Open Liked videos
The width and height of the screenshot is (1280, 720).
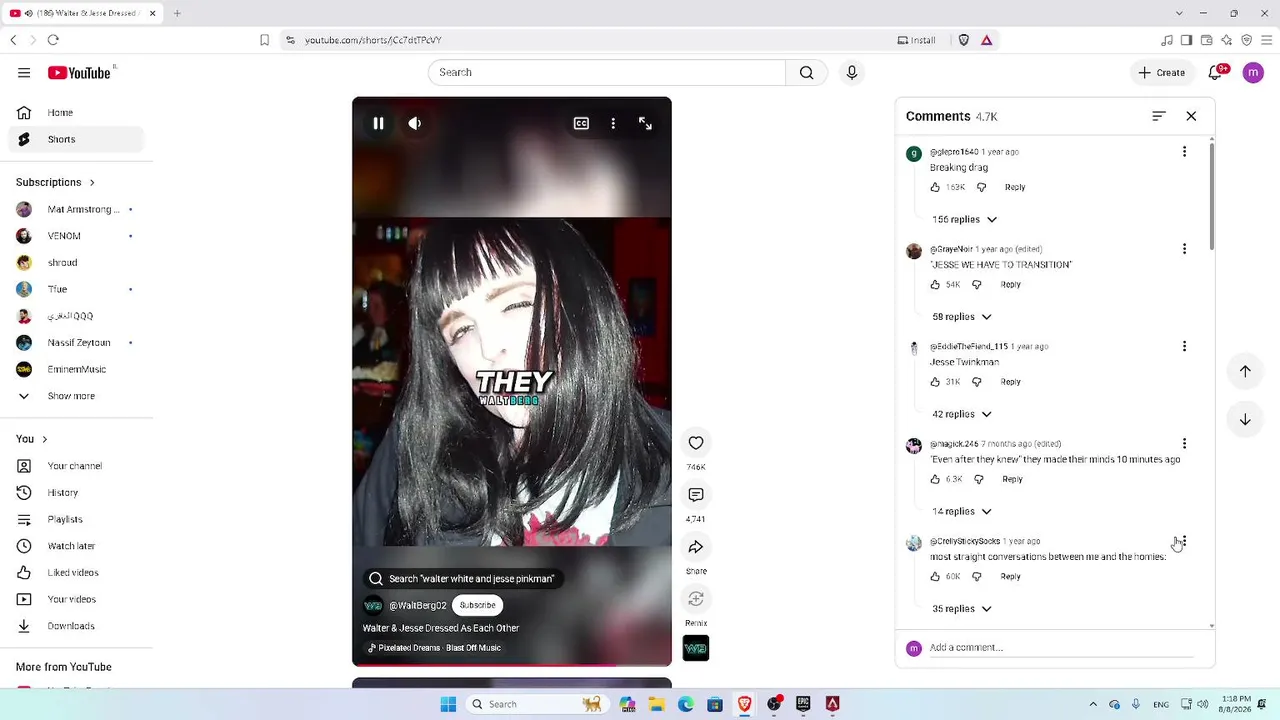pyautogui.click(x=76, y=573)
